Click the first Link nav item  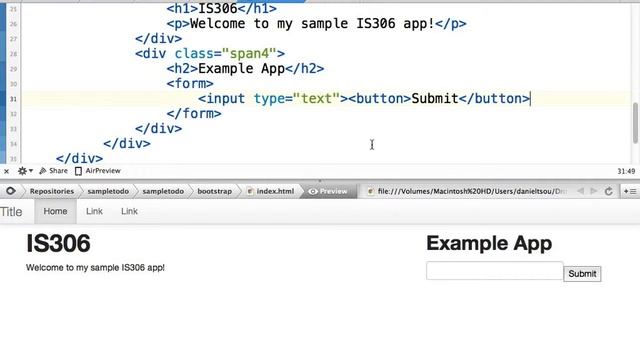(x=94, y=211)
